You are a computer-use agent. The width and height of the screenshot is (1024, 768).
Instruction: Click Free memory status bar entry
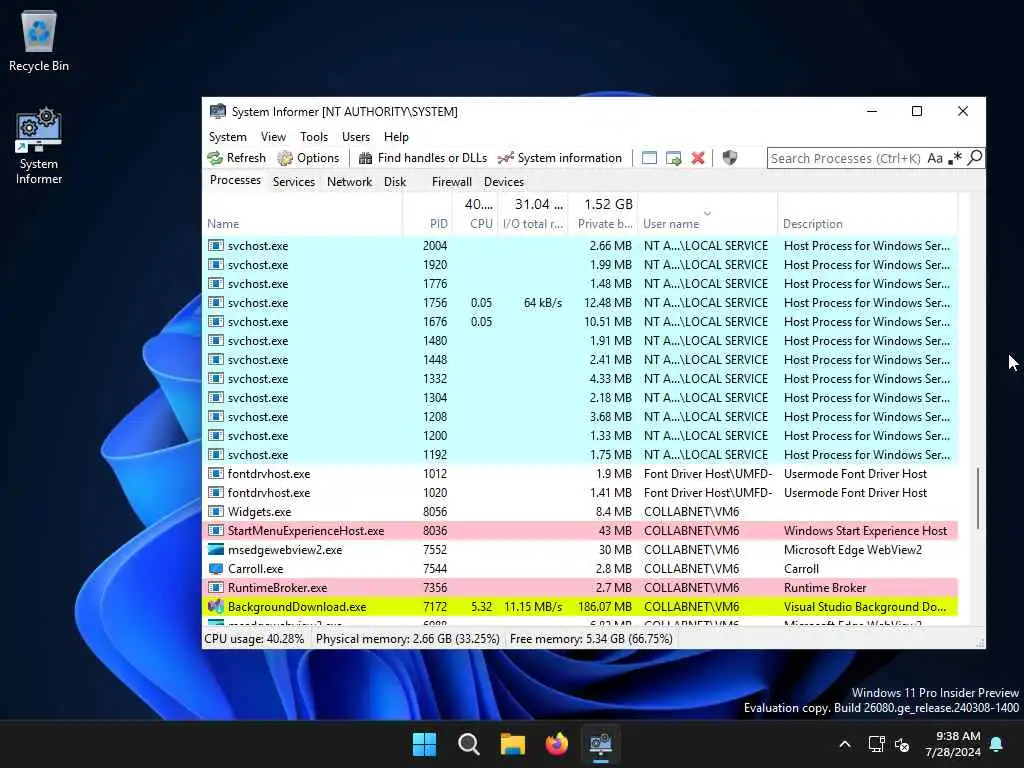[591, 639]
